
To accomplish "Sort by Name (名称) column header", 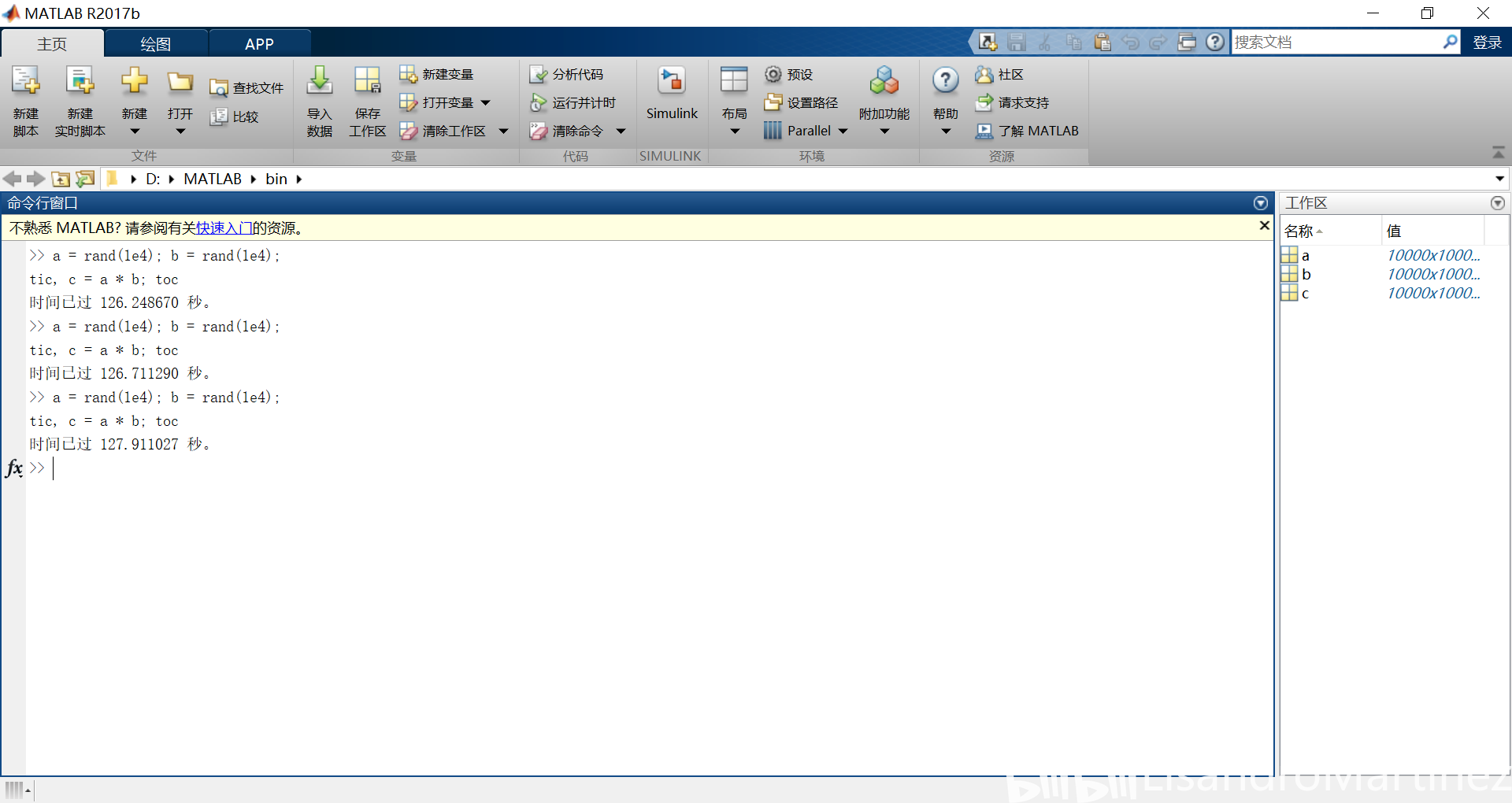I will 1331,231.
